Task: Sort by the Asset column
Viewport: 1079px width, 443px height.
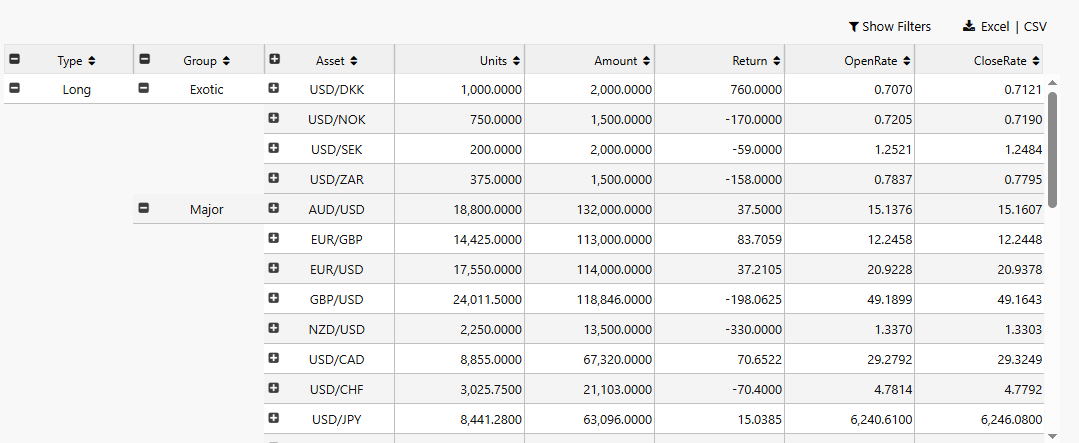Action: pyautogui.click(x=336, y=61)
